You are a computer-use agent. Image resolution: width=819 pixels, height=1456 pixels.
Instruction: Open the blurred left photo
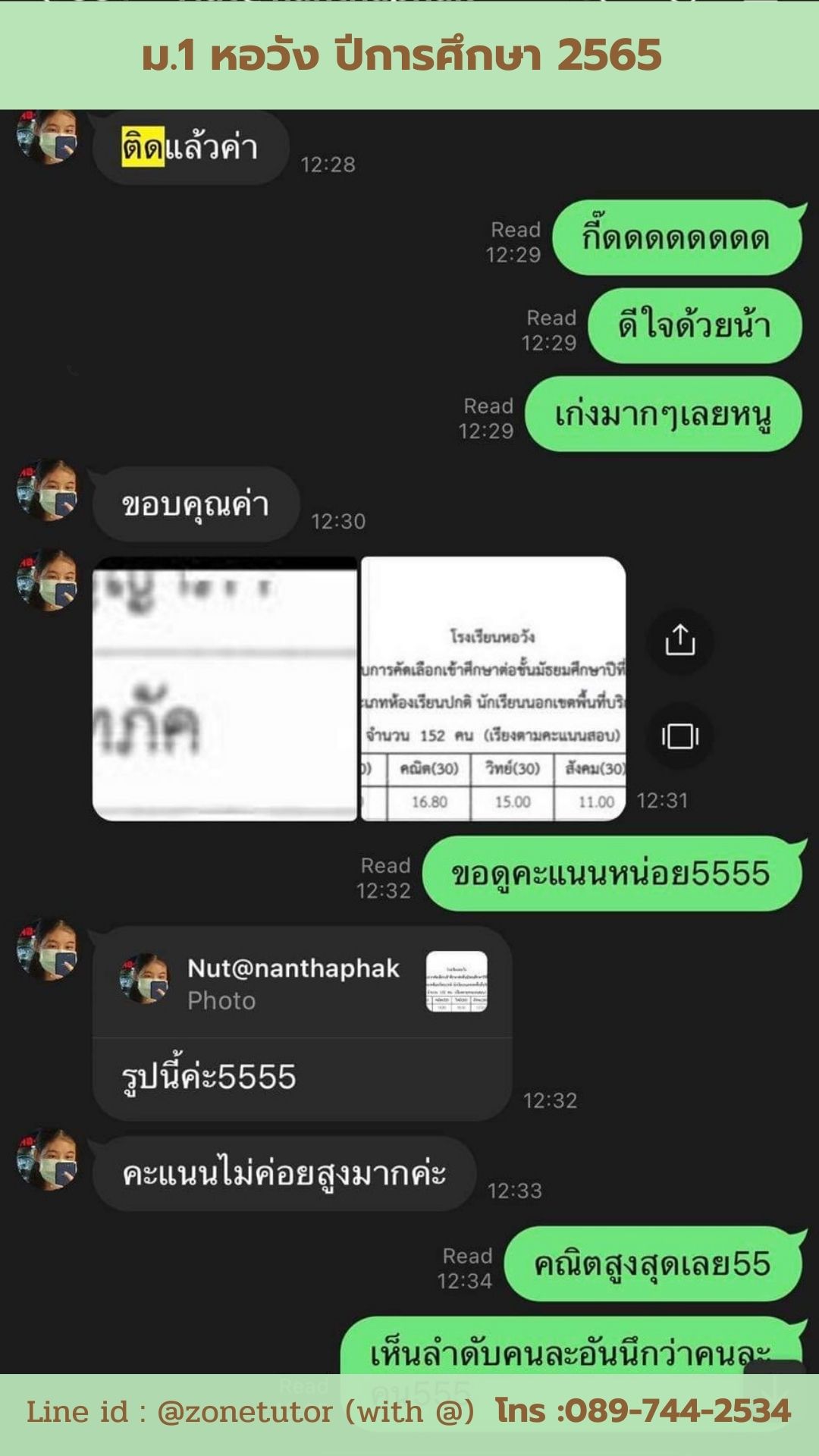224,689
